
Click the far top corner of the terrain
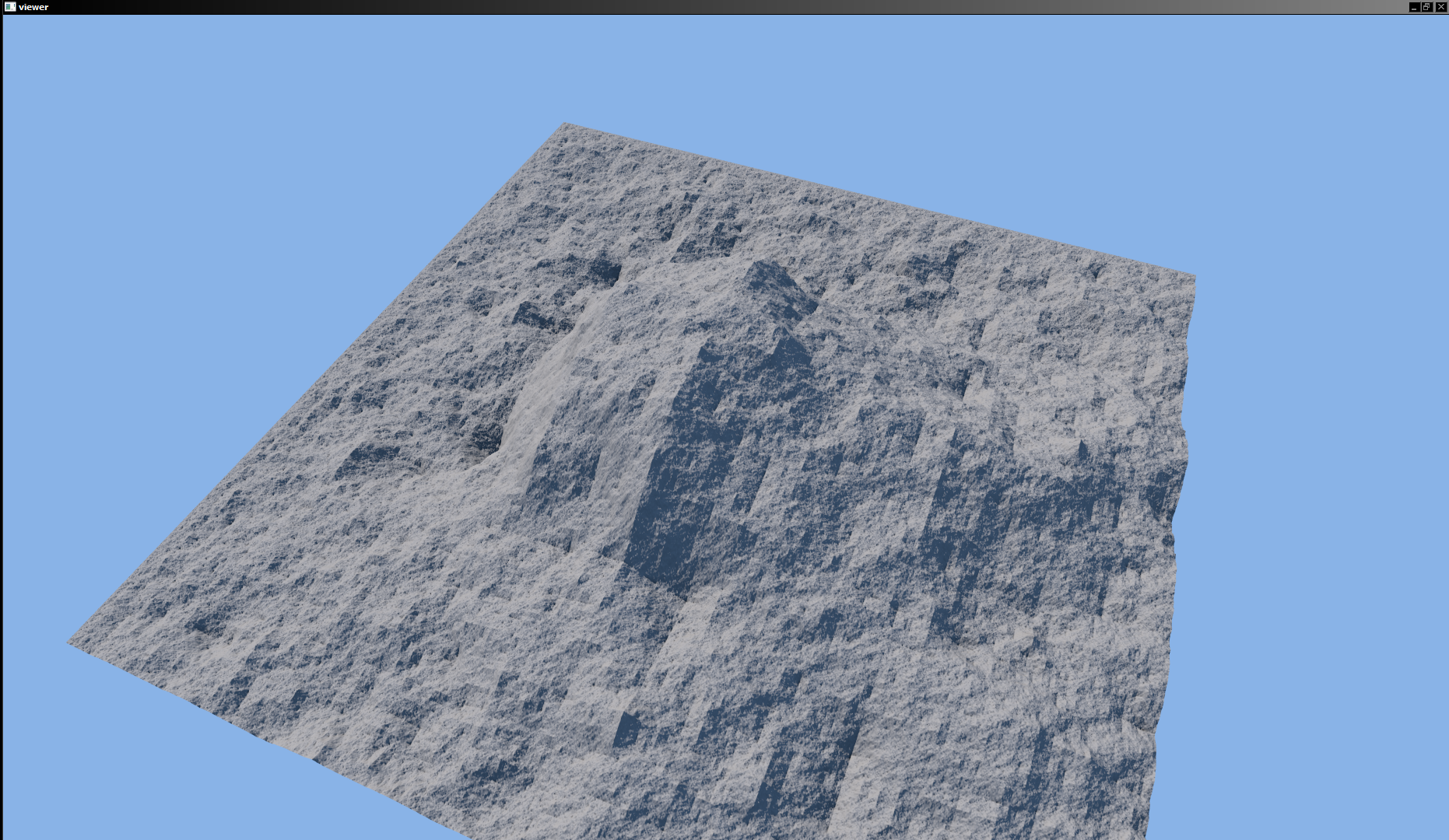(566, 124)
